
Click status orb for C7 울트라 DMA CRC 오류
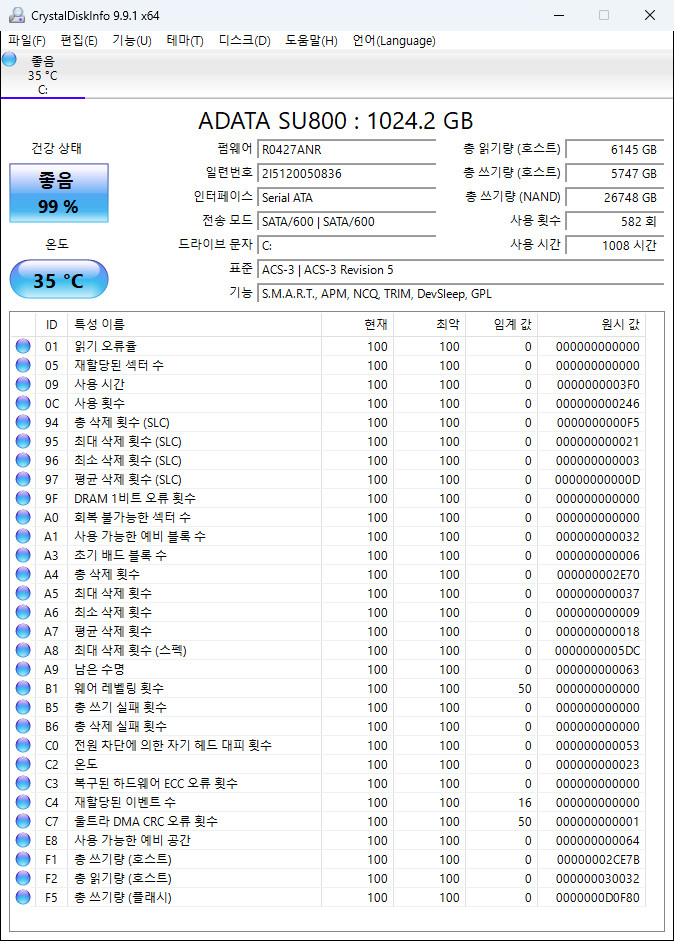pos(23,822)
